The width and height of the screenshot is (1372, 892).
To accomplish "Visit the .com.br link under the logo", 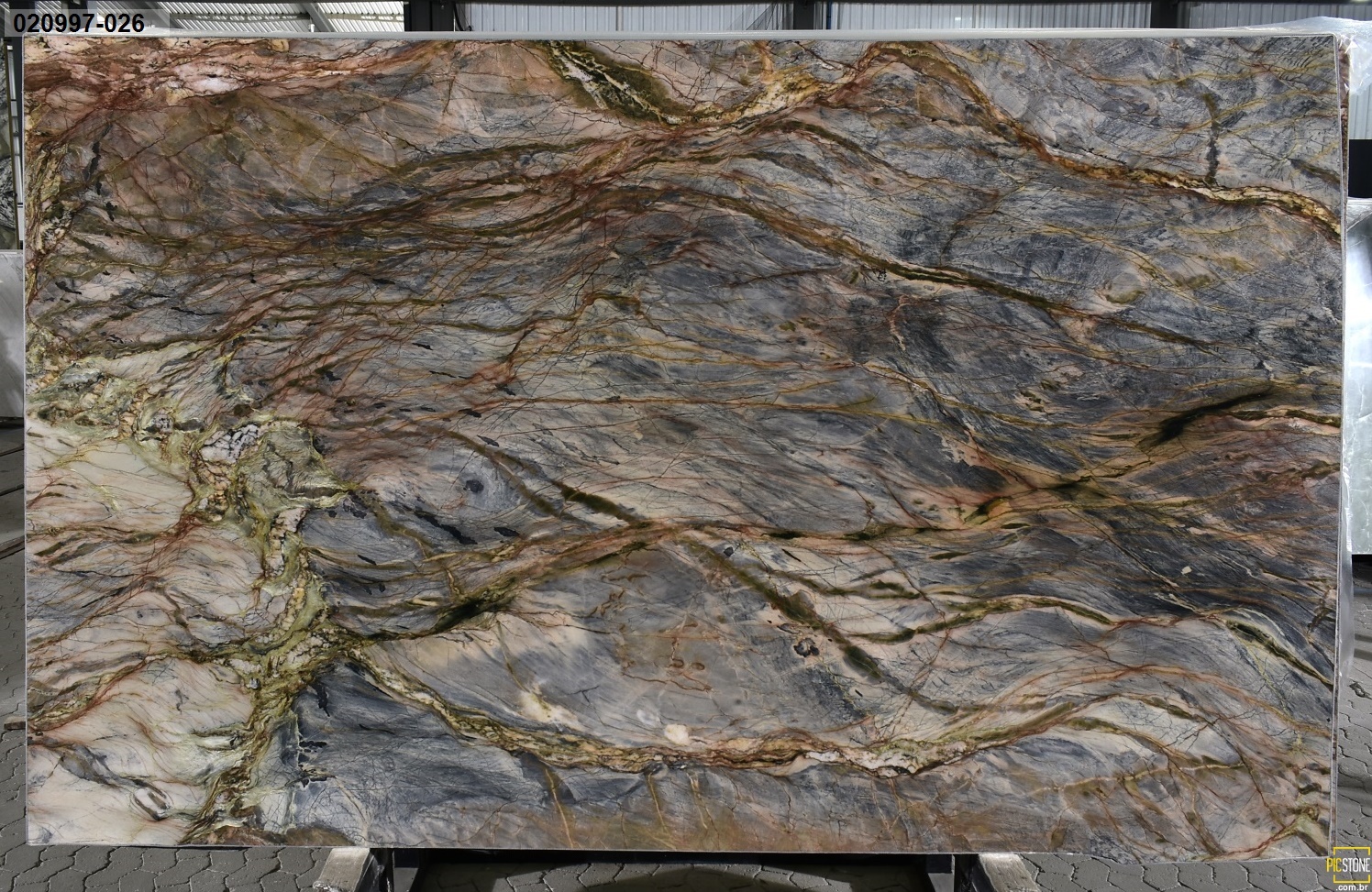I will click(x=1354, y=886).
